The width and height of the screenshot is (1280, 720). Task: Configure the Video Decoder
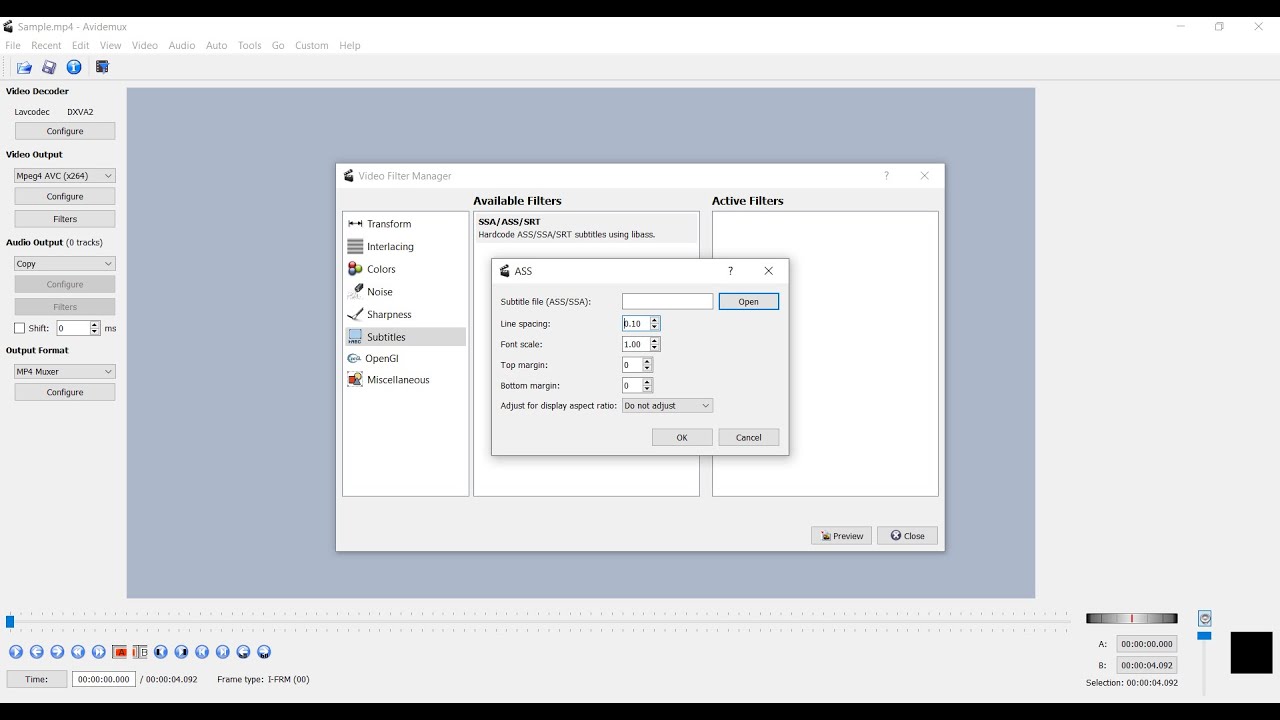[65, 131]
